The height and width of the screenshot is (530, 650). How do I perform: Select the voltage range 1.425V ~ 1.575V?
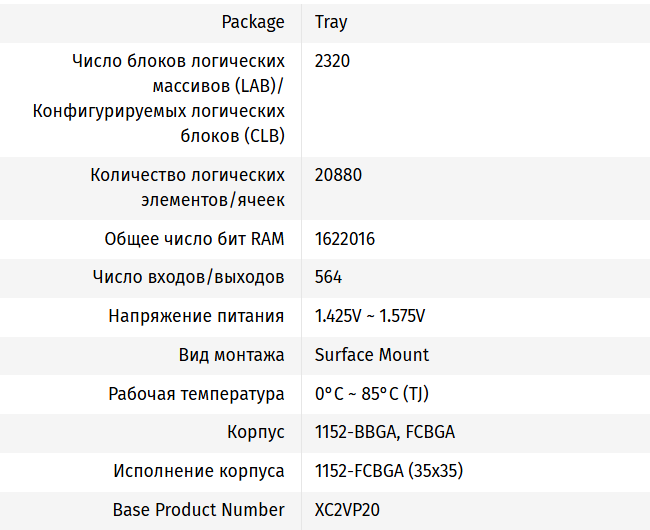[x=370, y=316]
